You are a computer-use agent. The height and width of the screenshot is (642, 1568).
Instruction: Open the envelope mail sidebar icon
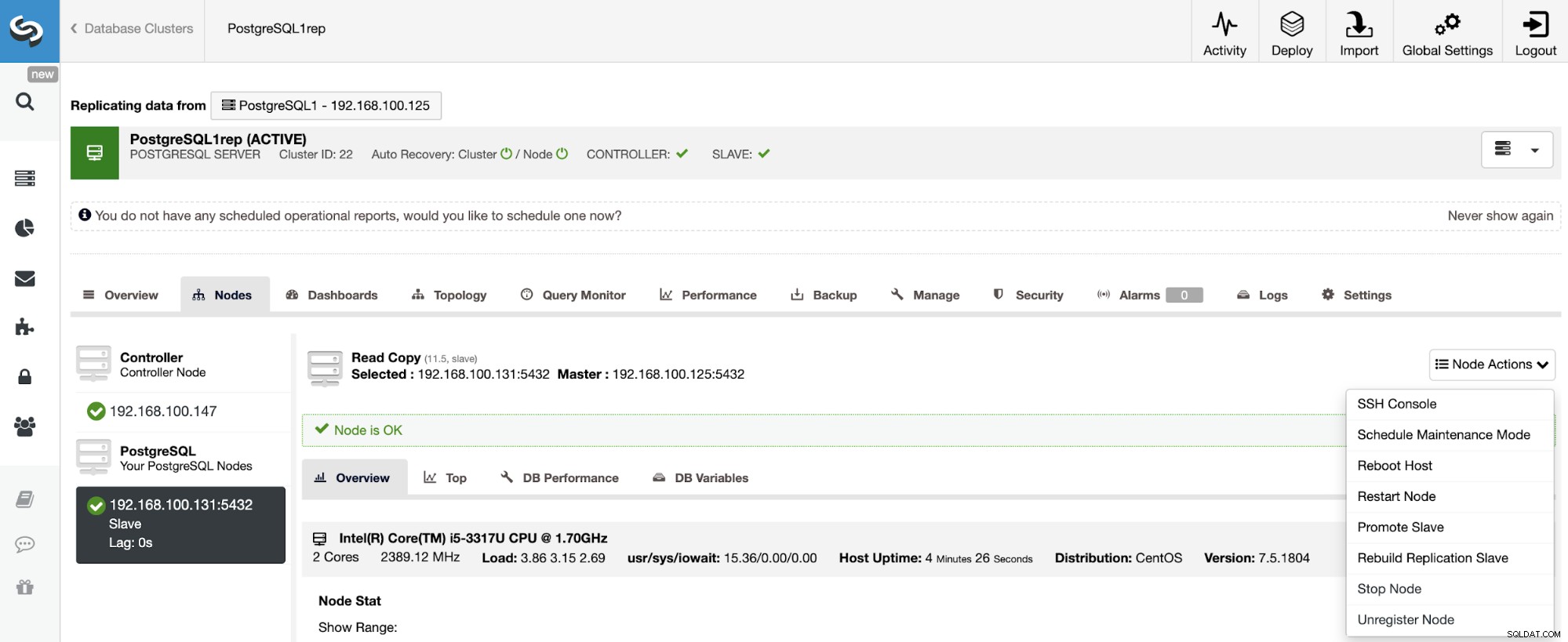[x=25, y=278]
